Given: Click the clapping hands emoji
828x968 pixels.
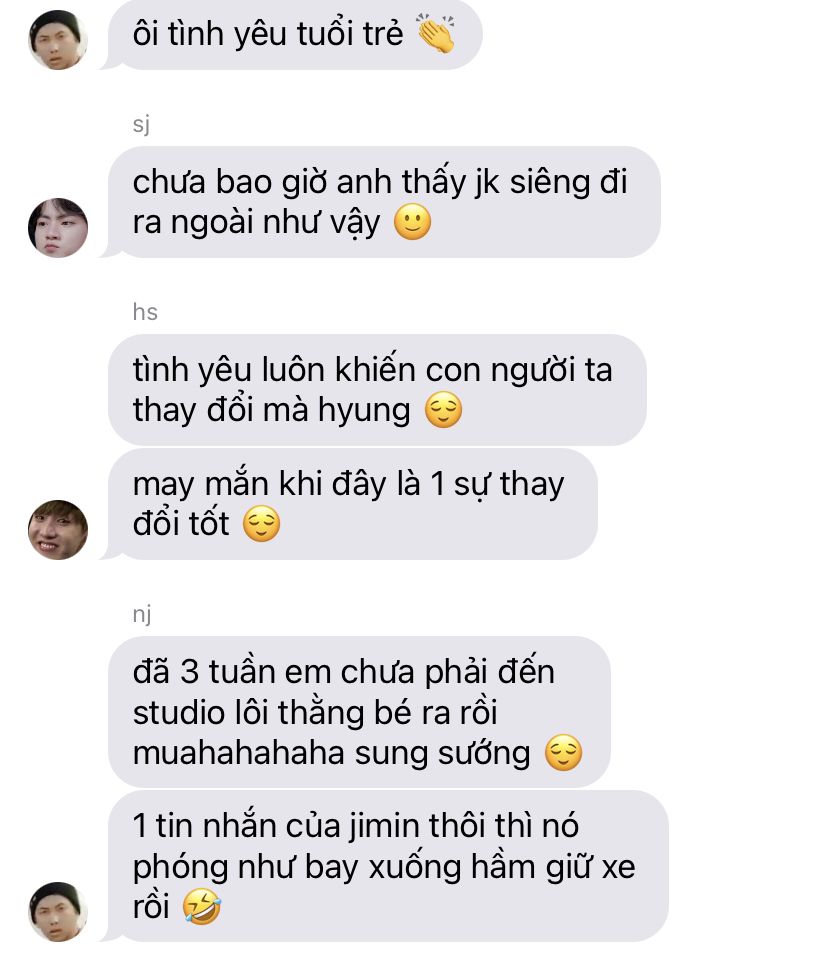Looking at the screenshot, I should (436, 33).
